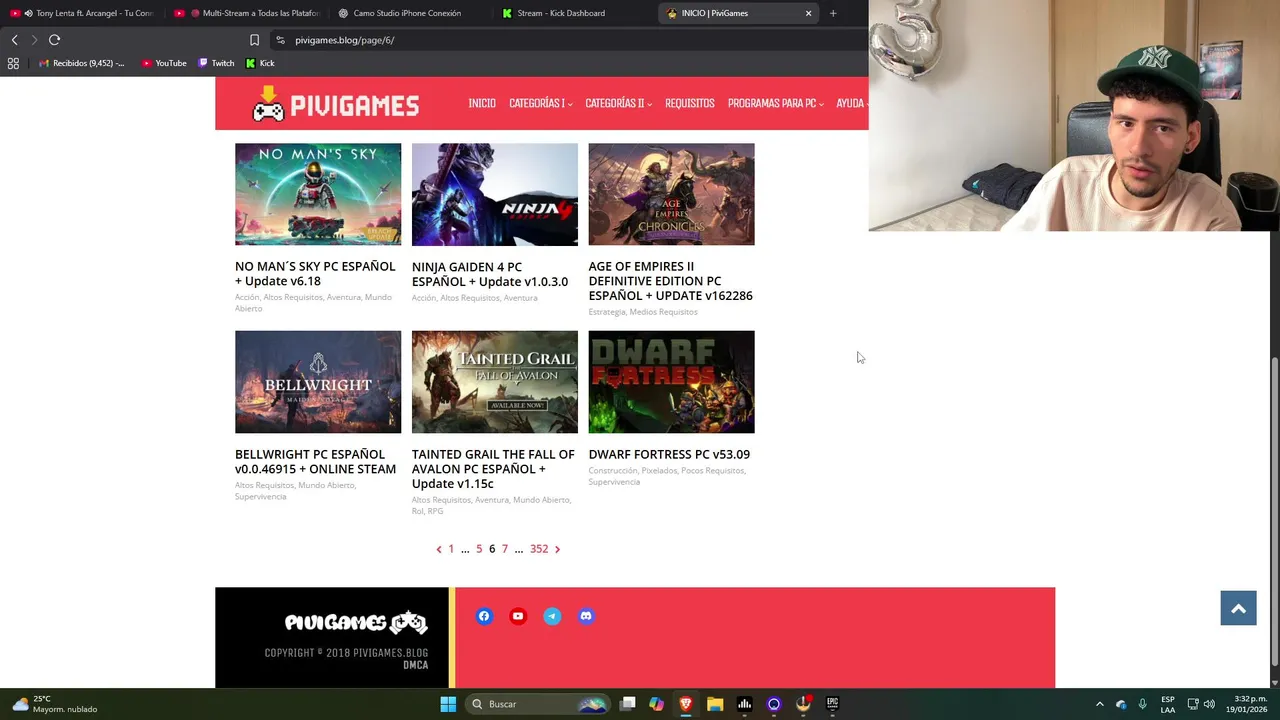This screenshot has height=720, width=1280.
Task: Open Recibidos Gmail bookmark
Action: pos(82,63)
